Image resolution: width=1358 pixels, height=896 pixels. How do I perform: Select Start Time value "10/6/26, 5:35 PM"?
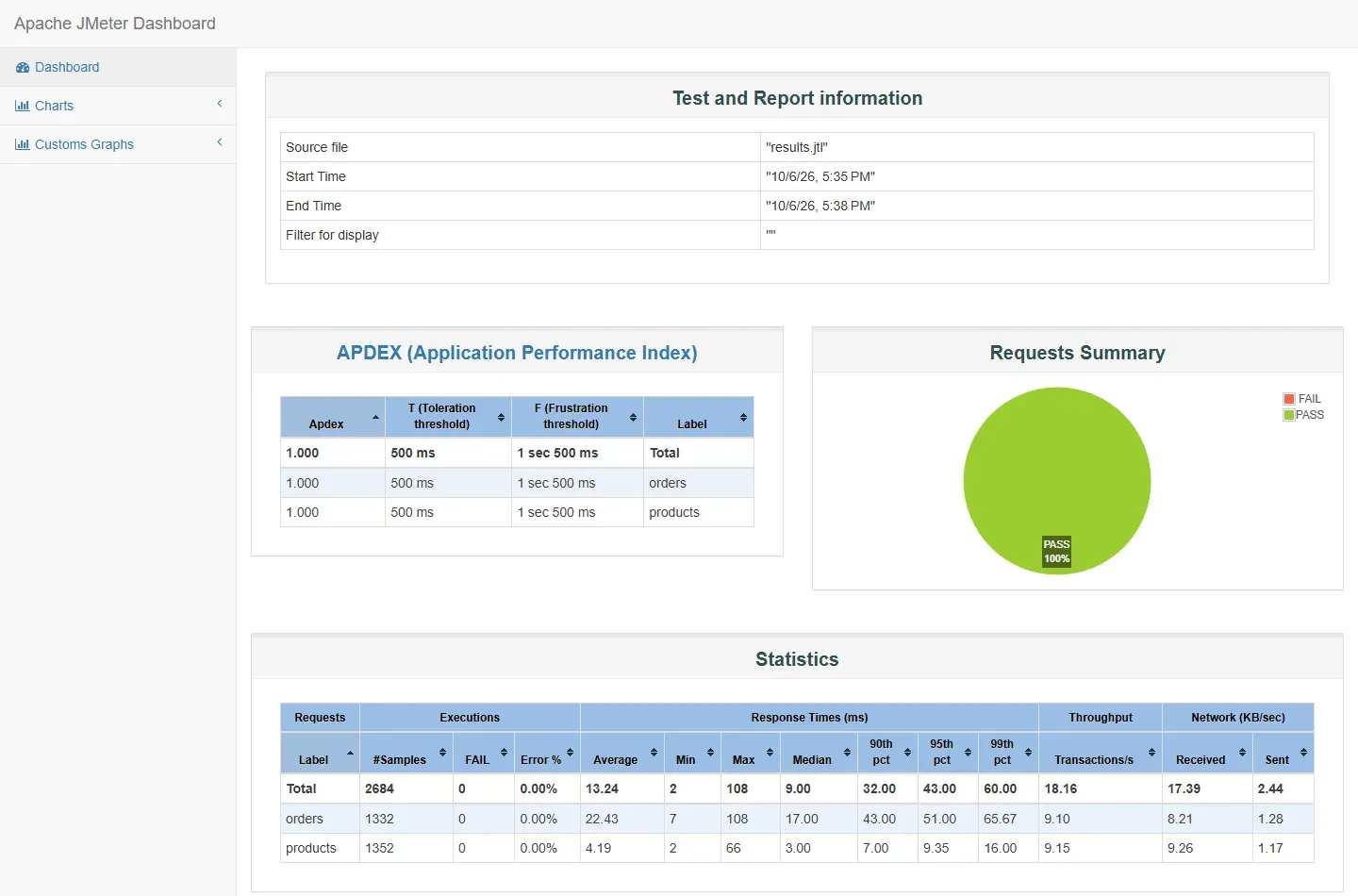(820, 176)
